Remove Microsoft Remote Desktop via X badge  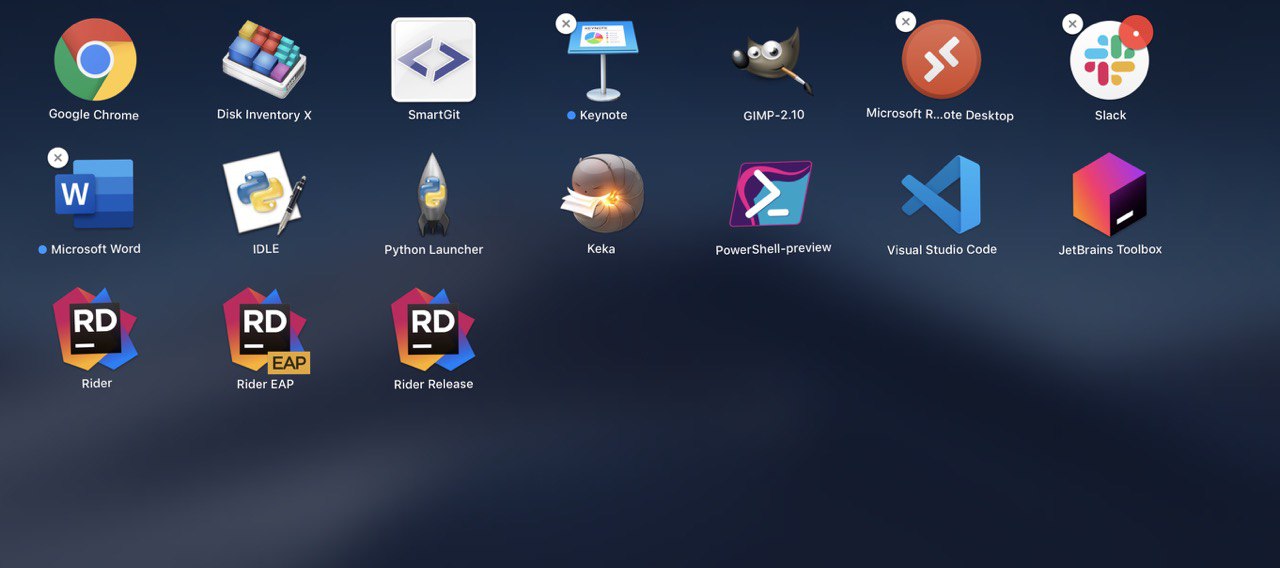point(905,22)
